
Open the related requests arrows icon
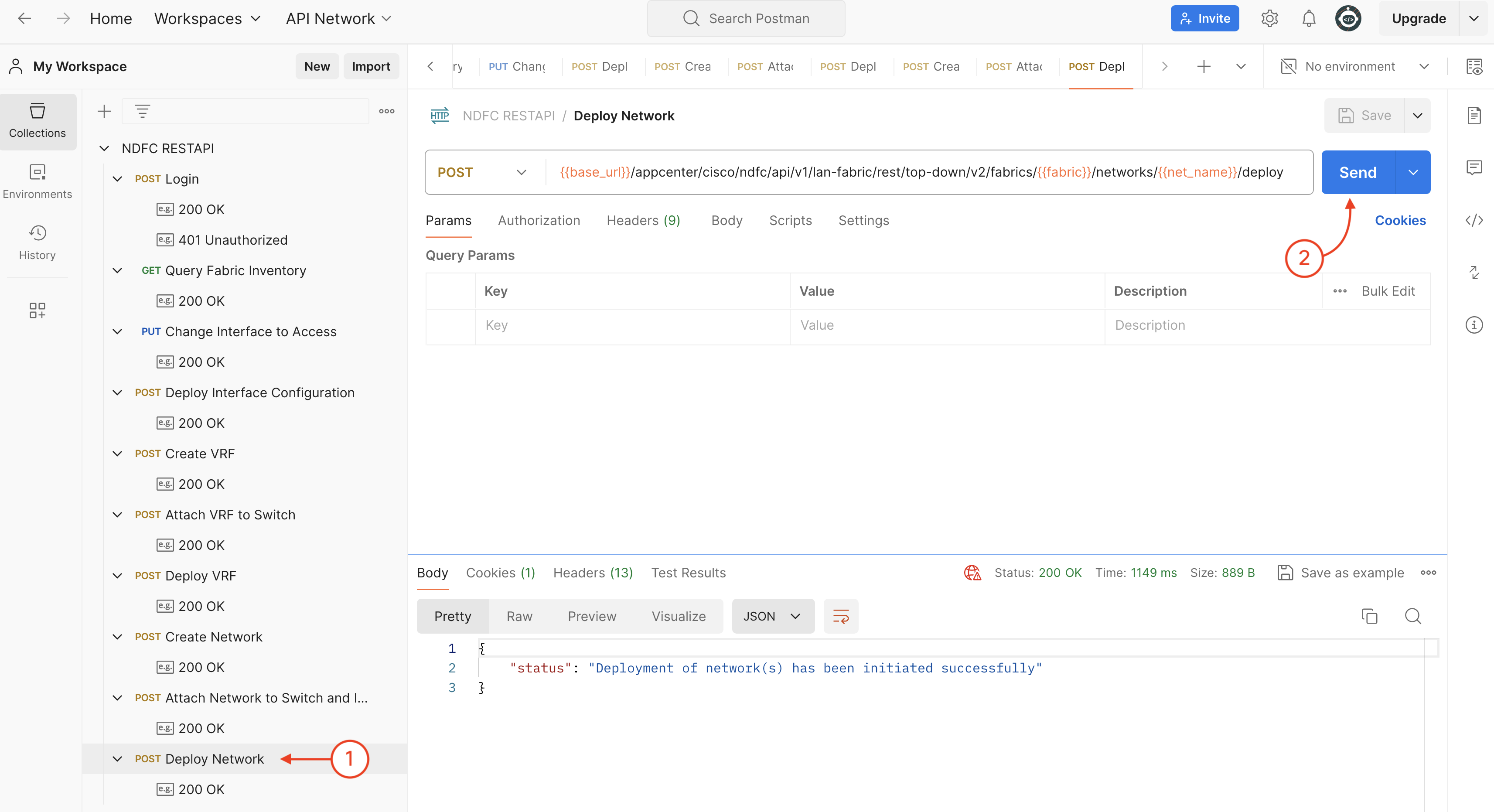coord(1474,272)
